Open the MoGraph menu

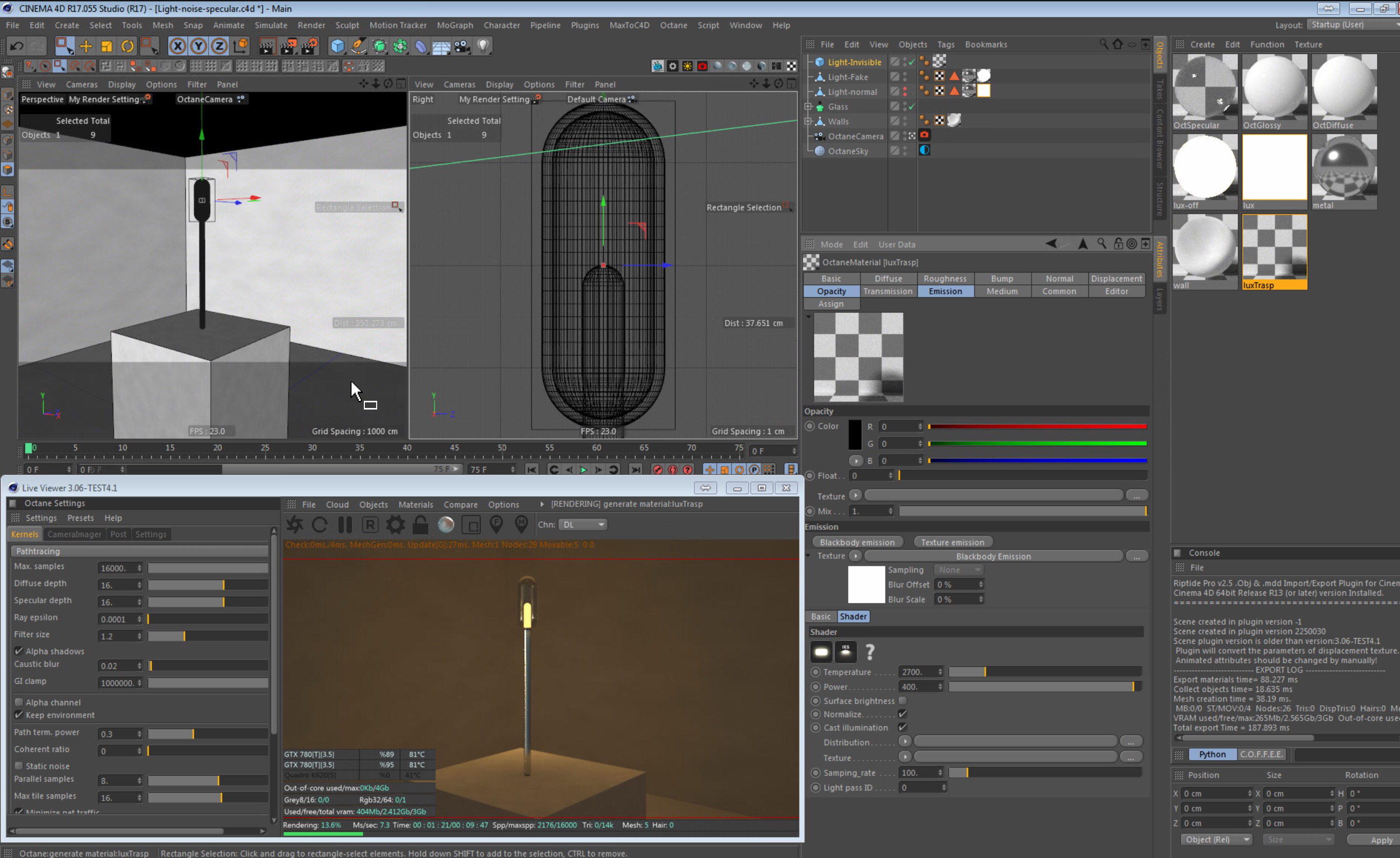(x=455, y=25)
